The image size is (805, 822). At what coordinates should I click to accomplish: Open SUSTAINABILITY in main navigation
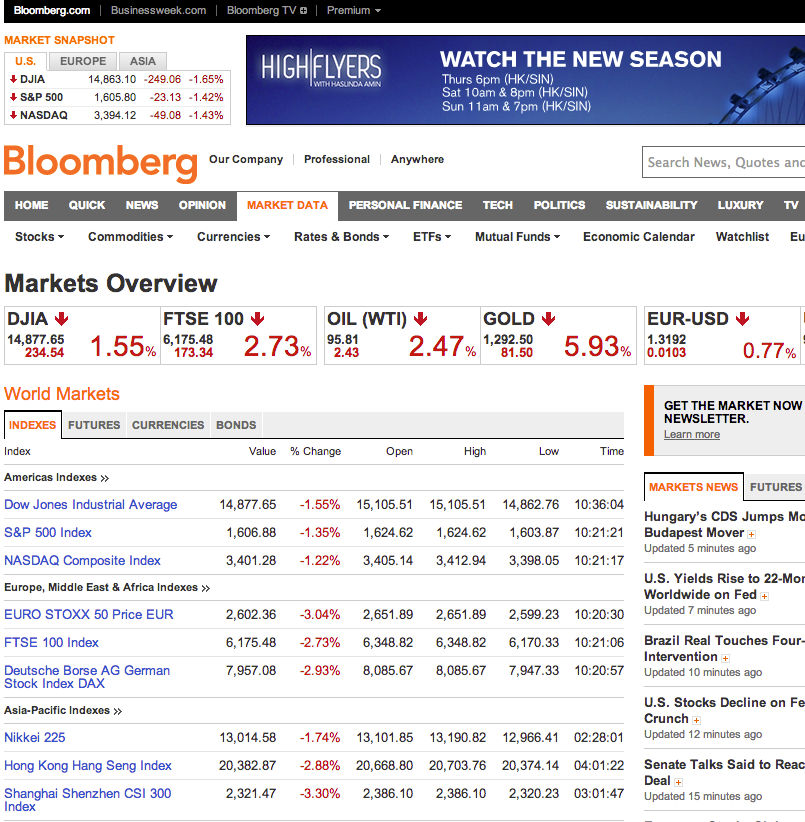coord(651,206)
